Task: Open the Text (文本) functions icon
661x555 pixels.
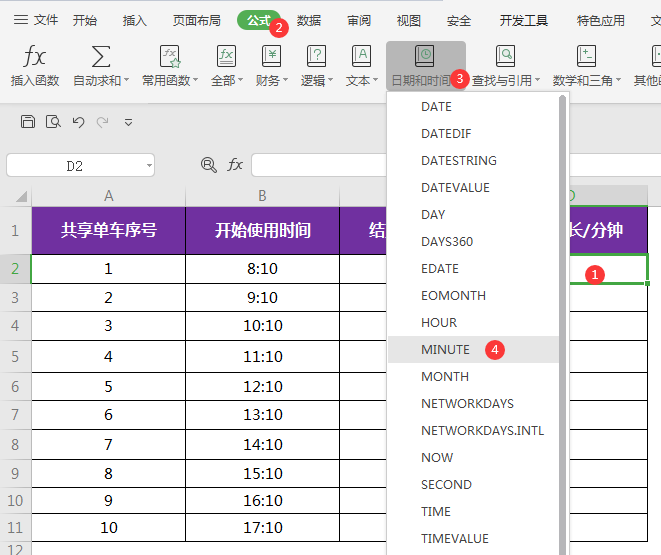Action: [x=361, y=56]
